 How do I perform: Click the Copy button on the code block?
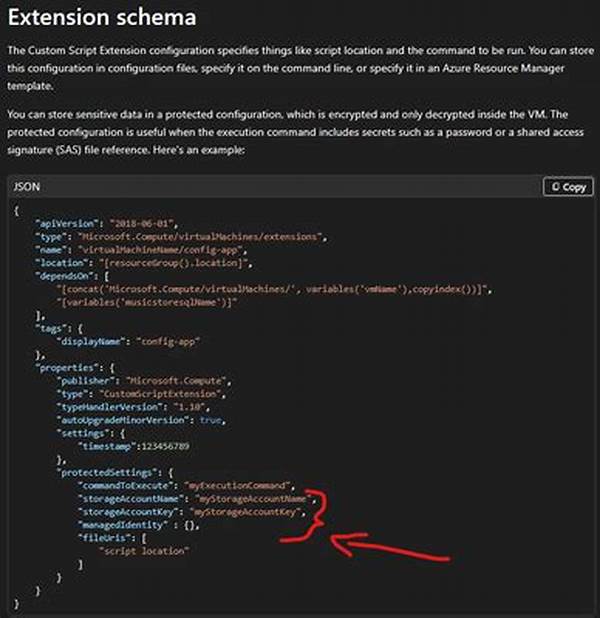click(x=567, y=187)
